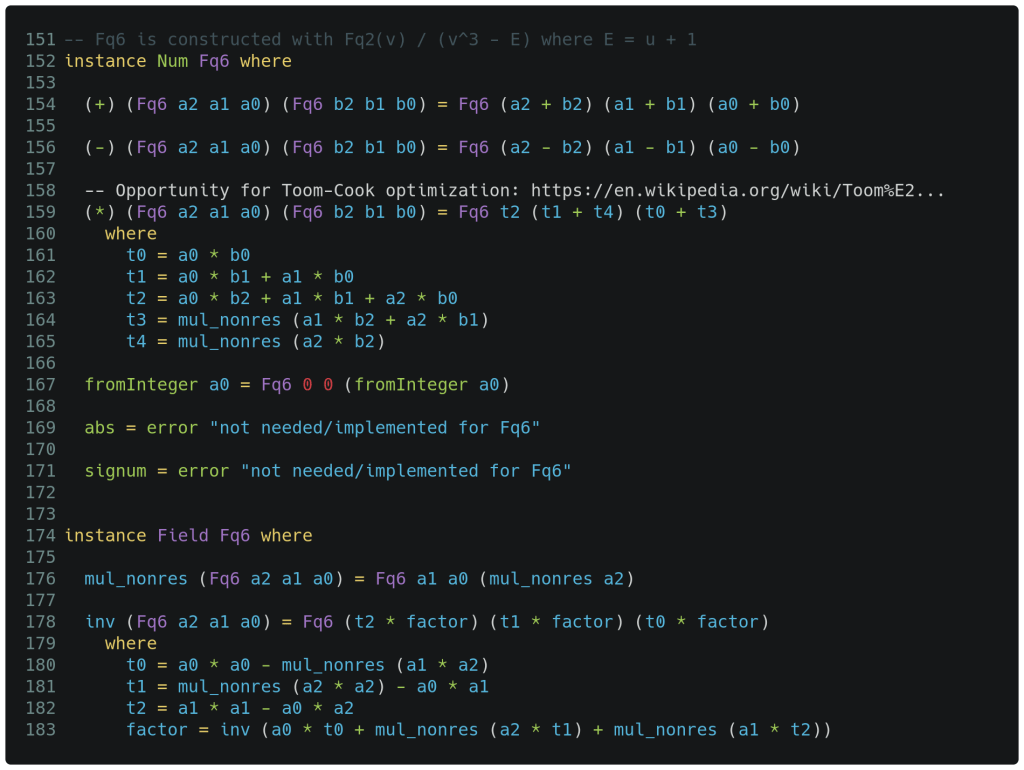Click the where keyword on line 179
This screenshot has height=770, width=1024.
(x=131, y=644)
